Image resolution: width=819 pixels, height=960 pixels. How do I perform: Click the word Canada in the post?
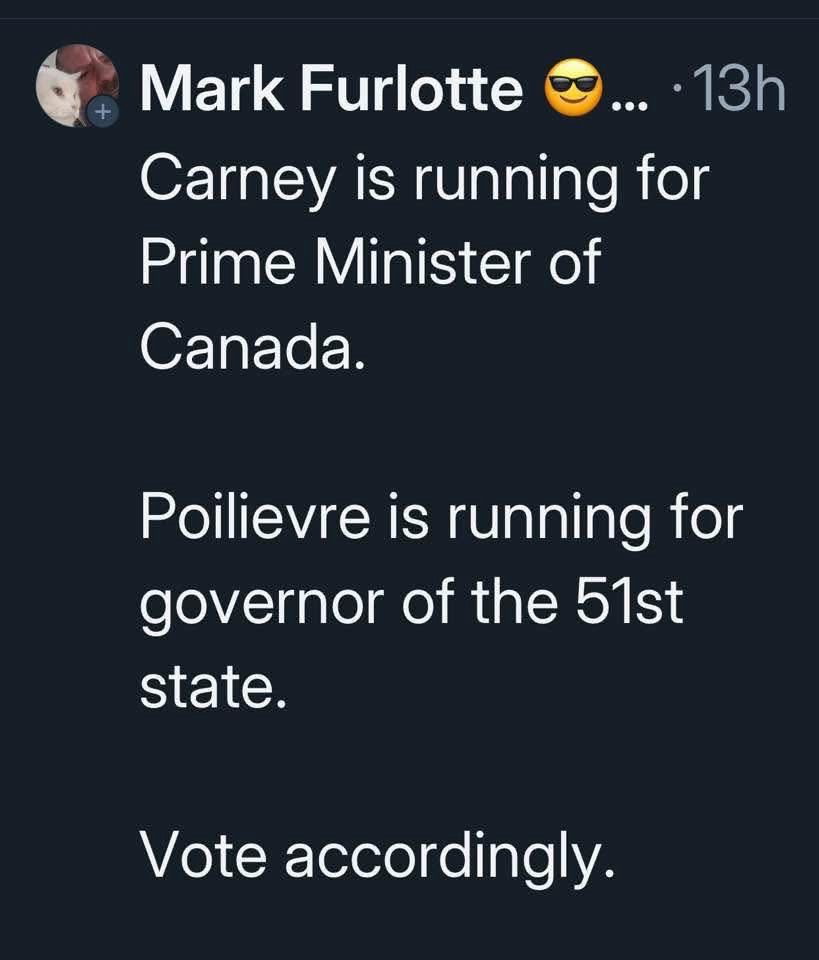[247, 347]
